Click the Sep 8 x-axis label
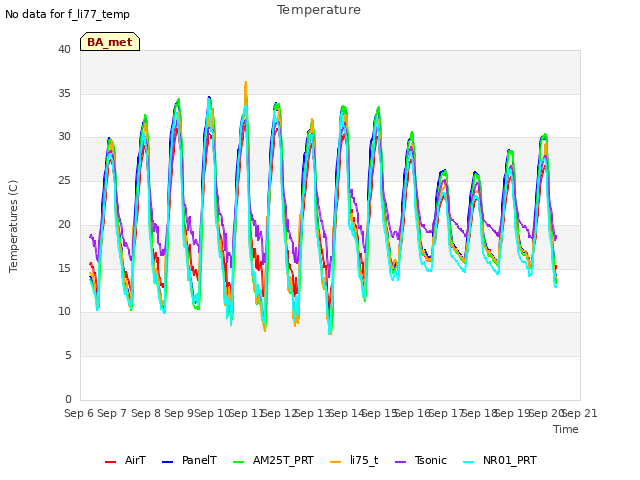640x480 pixels. pos(146,413)
